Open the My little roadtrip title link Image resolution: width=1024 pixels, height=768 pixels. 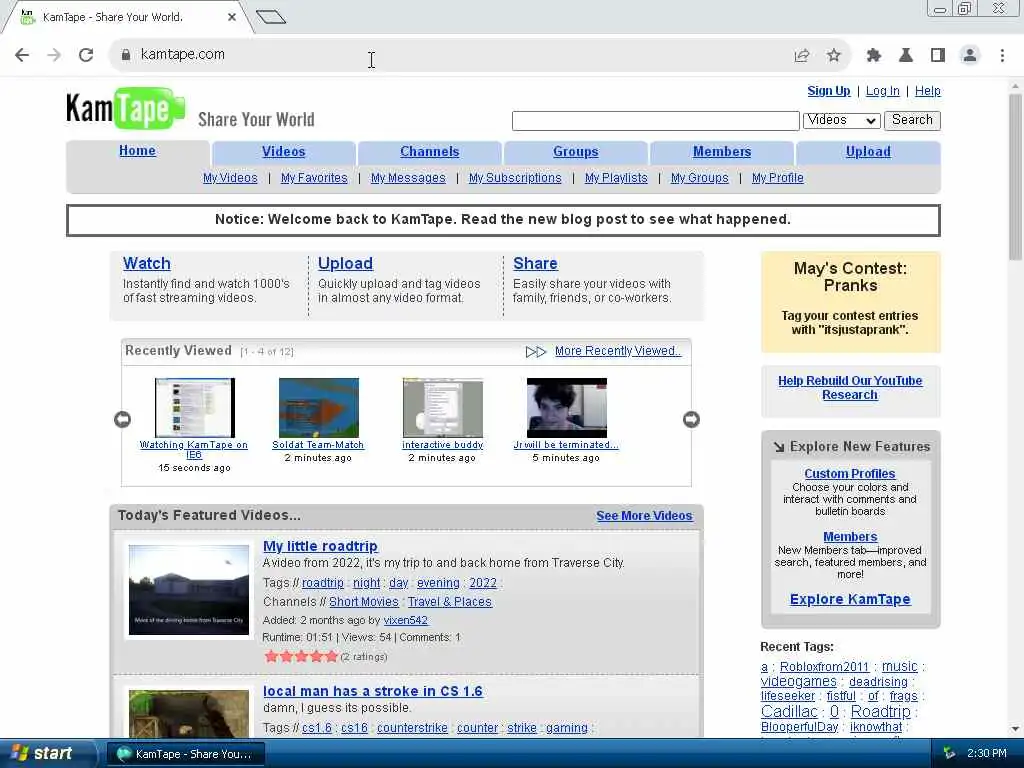(x=320, y=546)
